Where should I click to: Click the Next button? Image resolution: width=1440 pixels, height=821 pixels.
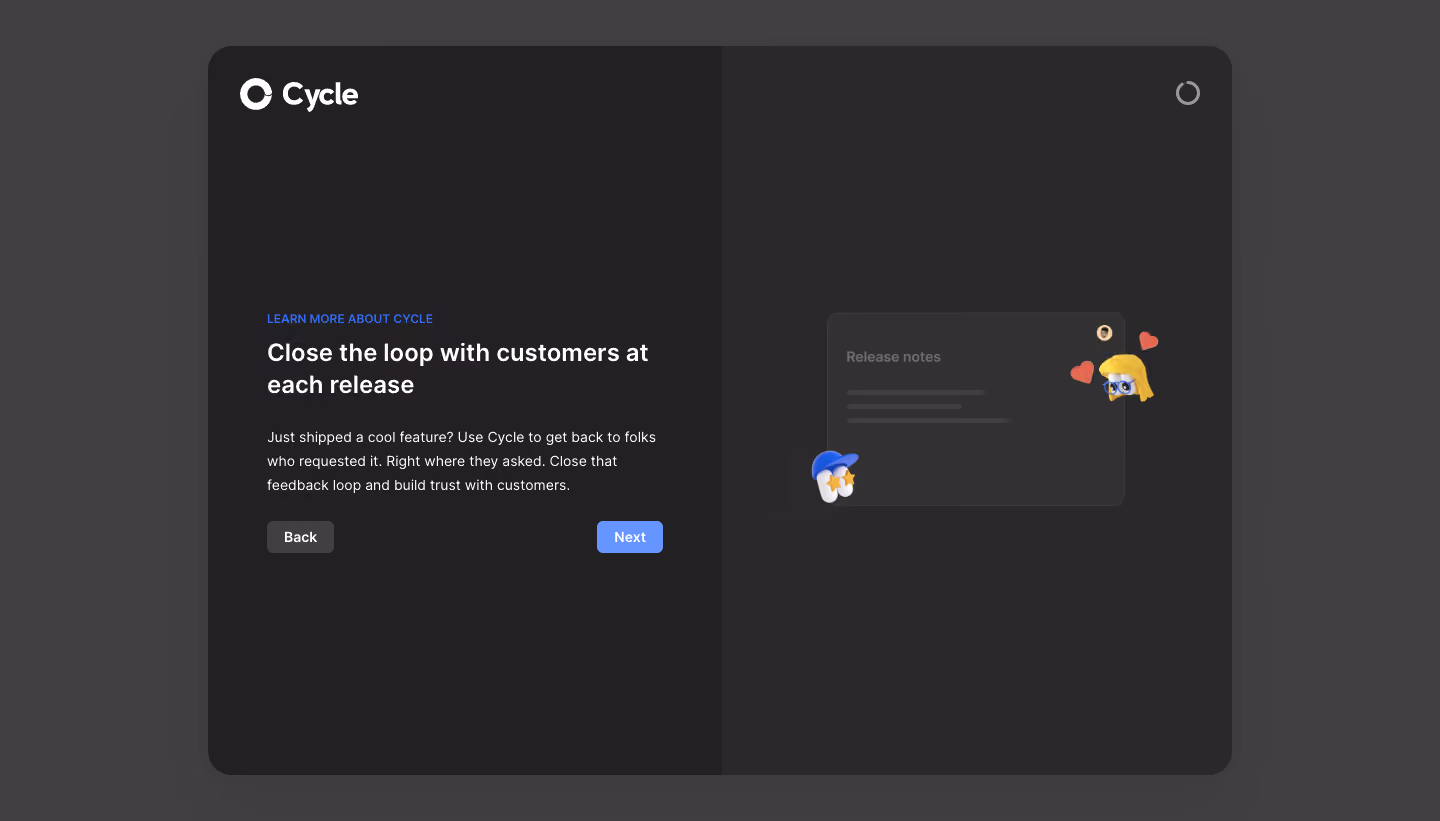point(630,537)
